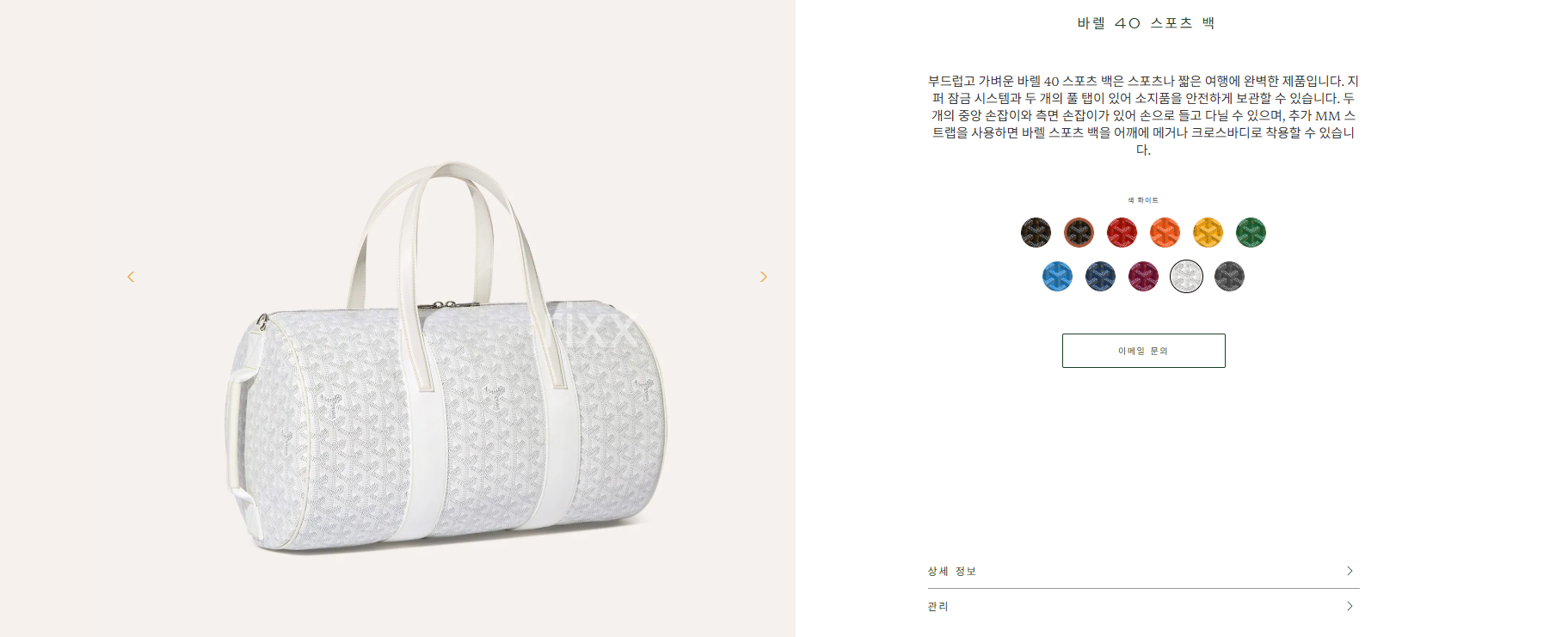Click the 바렐 40 스포츠 백 title
The image size is (1568, 637).
coord(1146,23)
